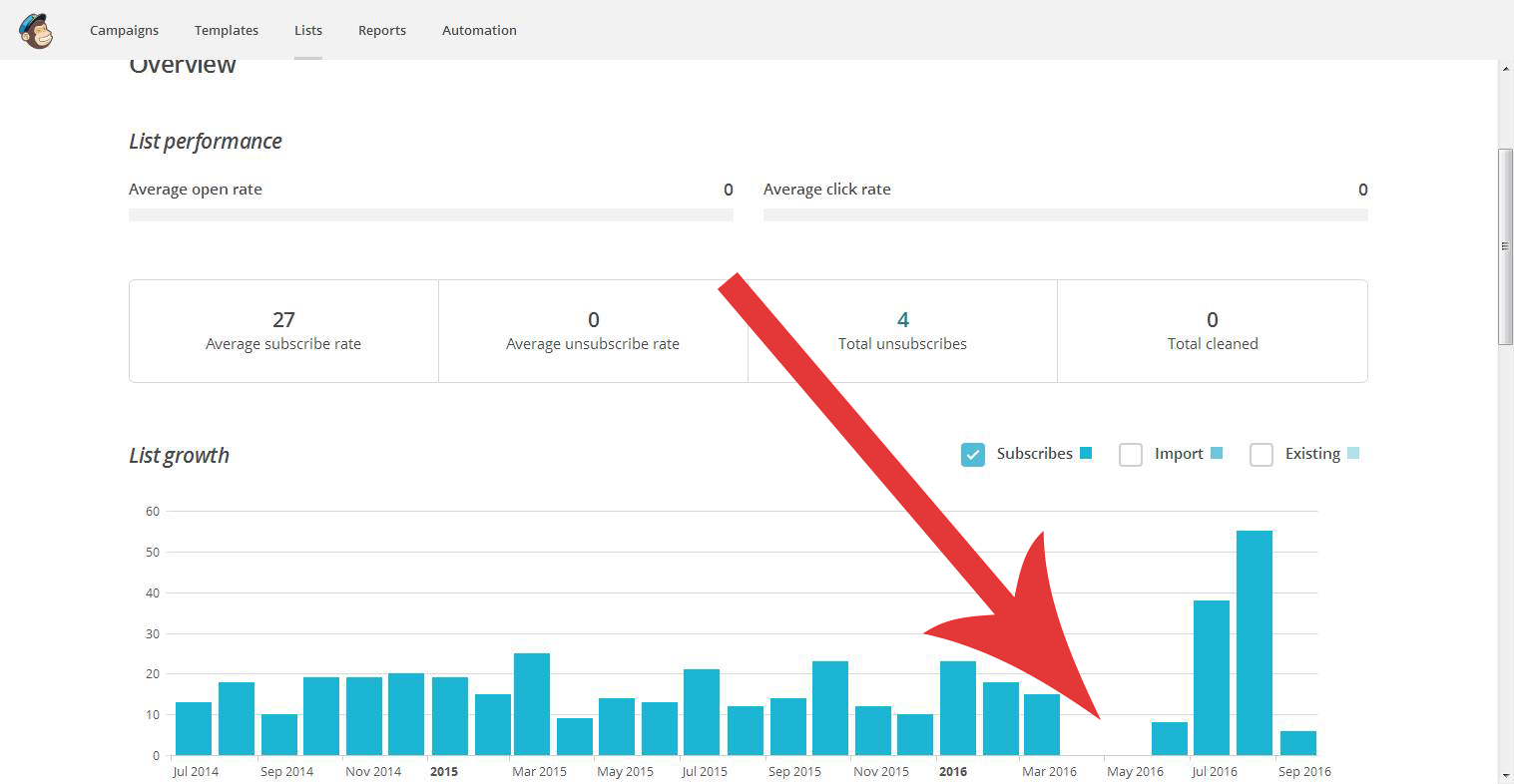Viewport: 1514px width, 784px height.
Task: Open the Reports section
Action: click(x=382, y=31)
